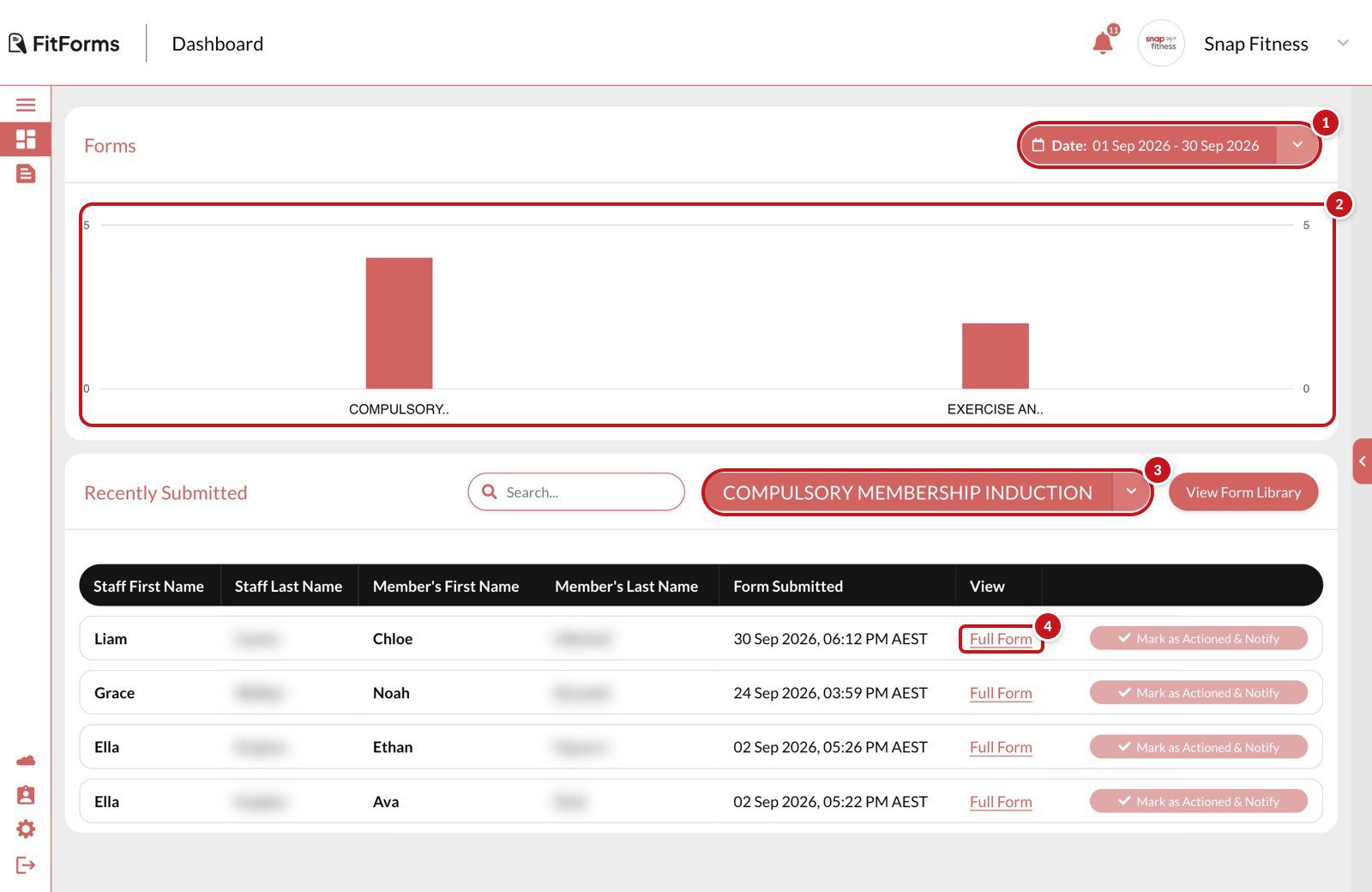The height and width of the screenshot is (892, 1372).
Task: Click the Staff First Name column header
Action: click(x=148, y=586)
